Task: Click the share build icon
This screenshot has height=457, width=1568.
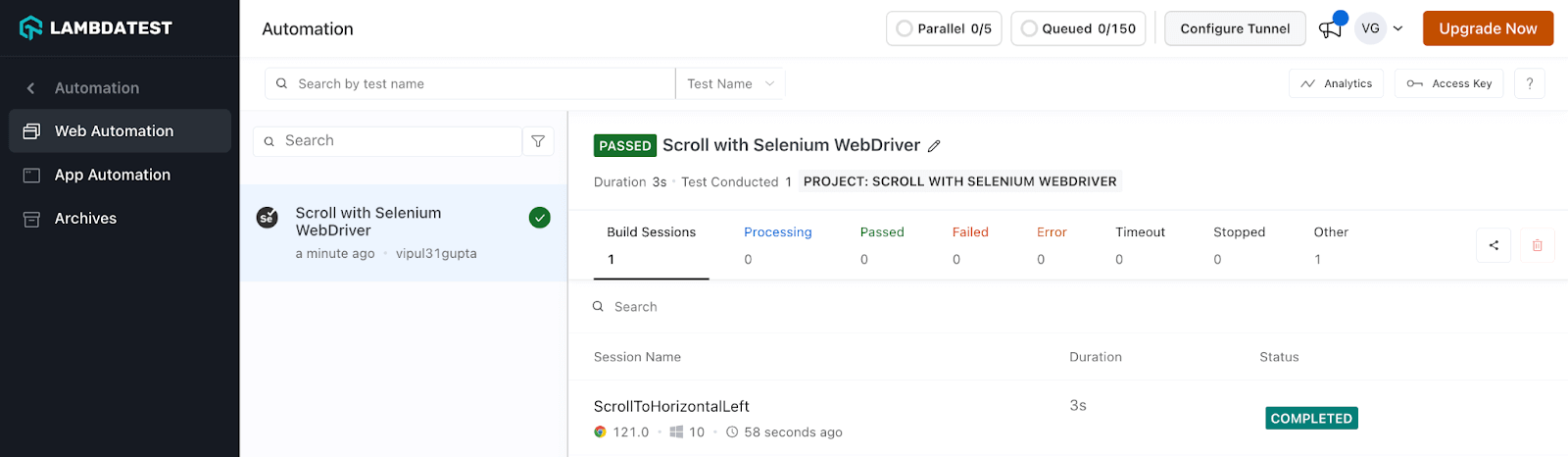Action: coord(1494,245)
